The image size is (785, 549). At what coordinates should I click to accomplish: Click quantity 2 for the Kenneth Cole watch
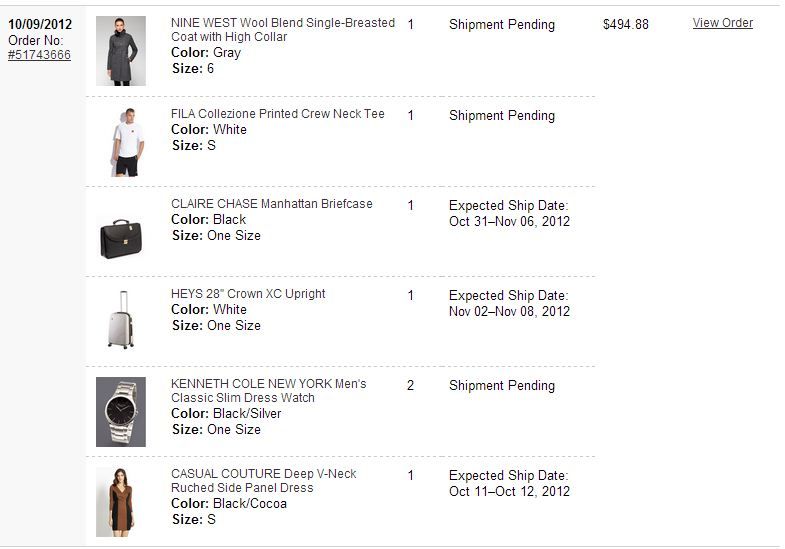click(x=410, y=385)
